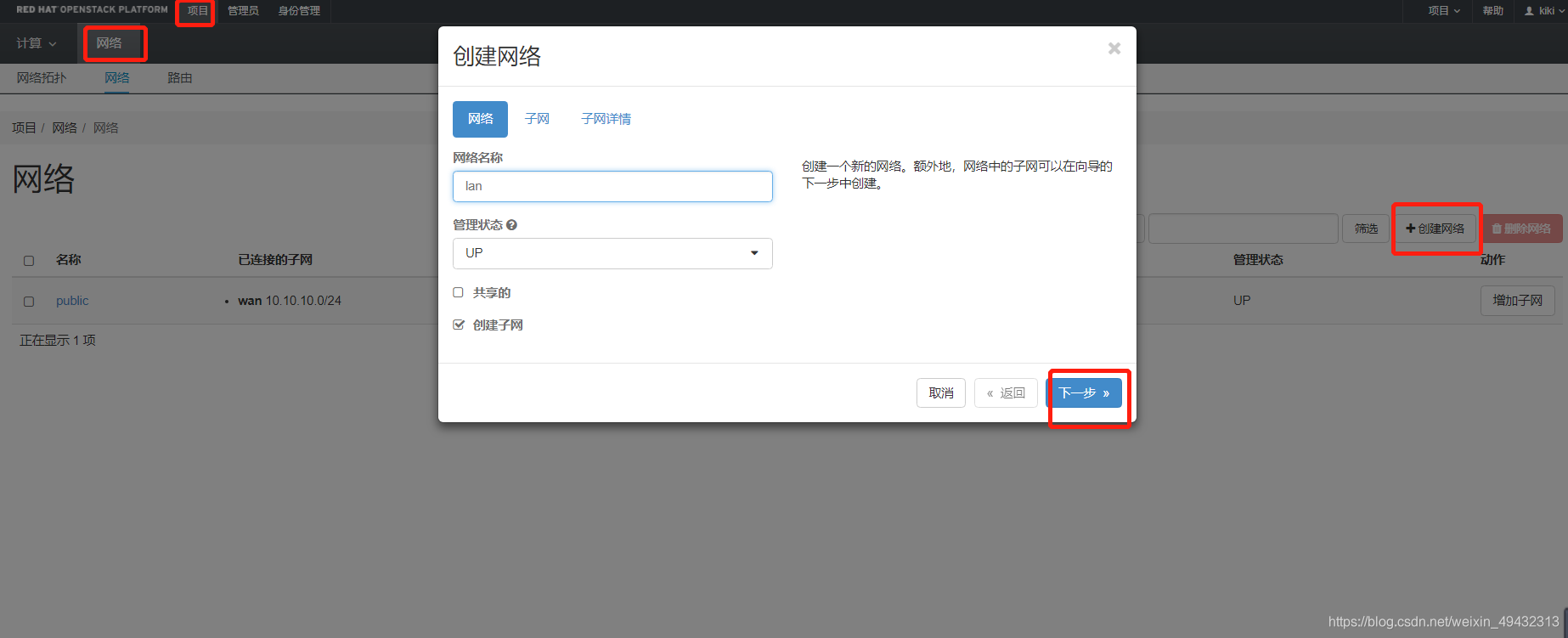The height and width of the screenshot is (638, 1568).
Task: Open the 项目 top menu item
Action: pyautogui.click(x=197, y=11)
